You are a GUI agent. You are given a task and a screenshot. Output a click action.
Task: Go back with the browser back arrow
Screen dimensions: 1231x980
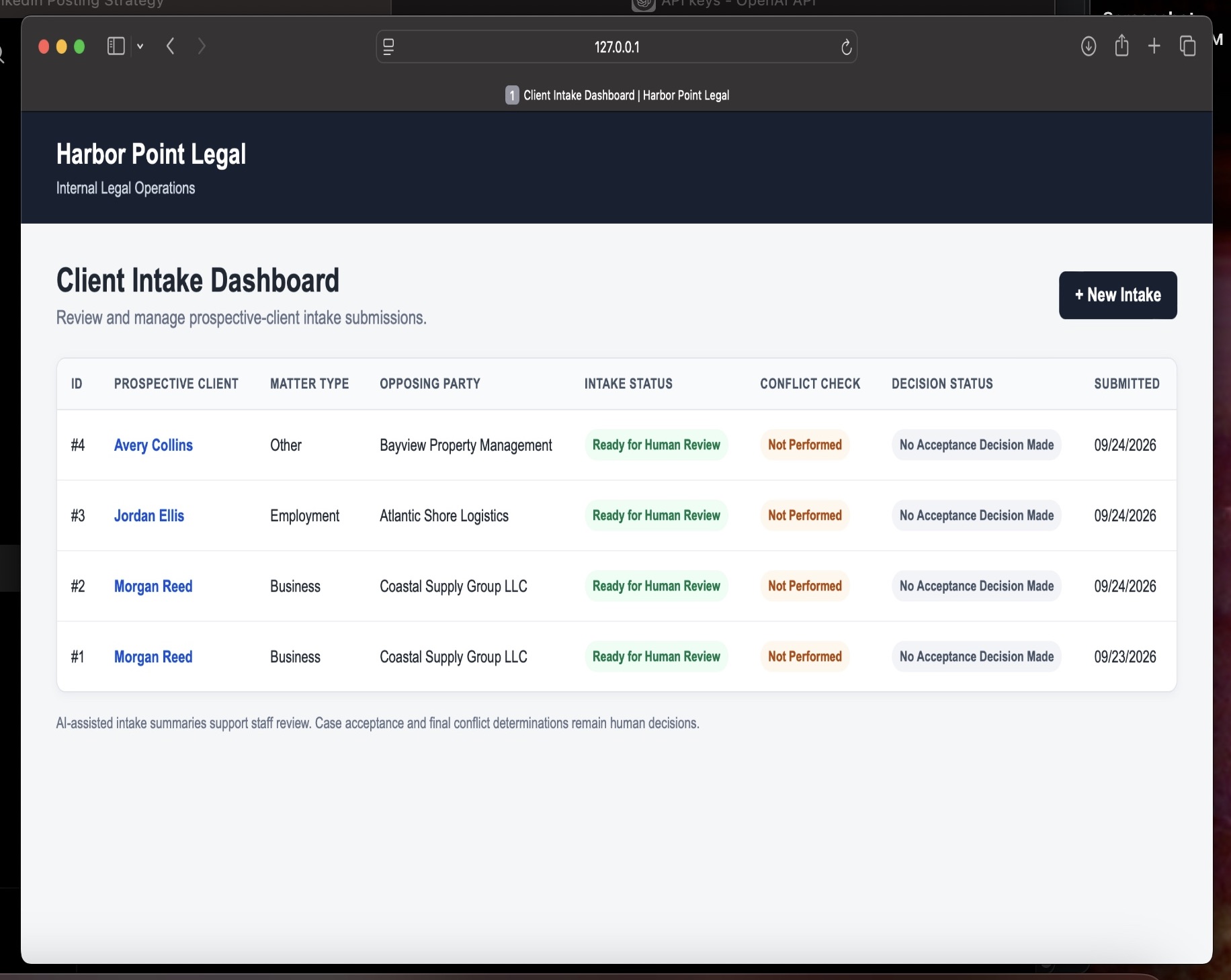click(171, 46)
